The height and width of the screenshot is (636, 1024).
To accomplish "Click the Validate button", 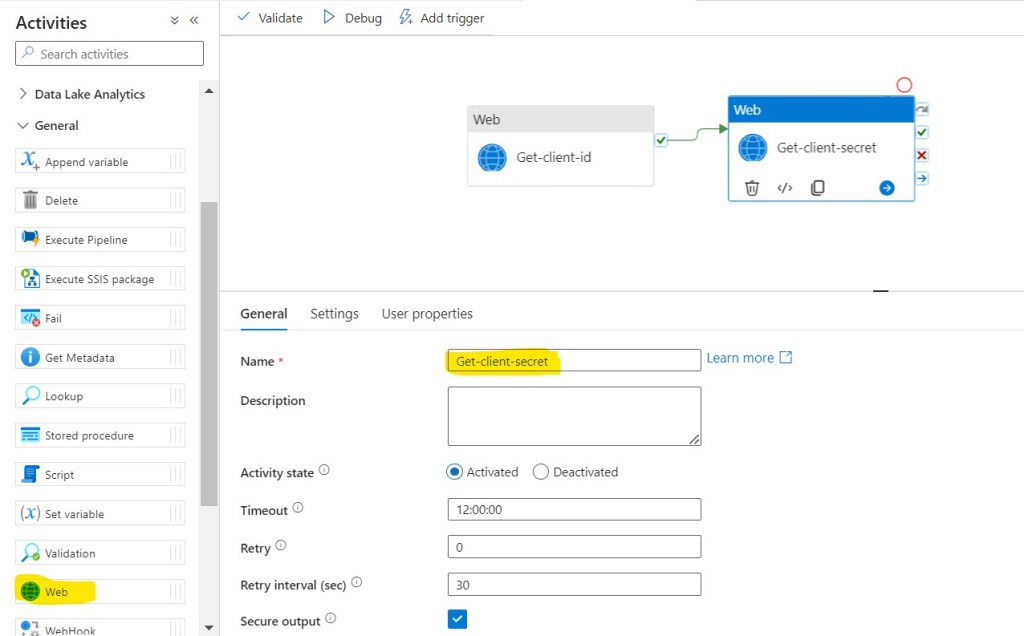I will click(269, 18).
